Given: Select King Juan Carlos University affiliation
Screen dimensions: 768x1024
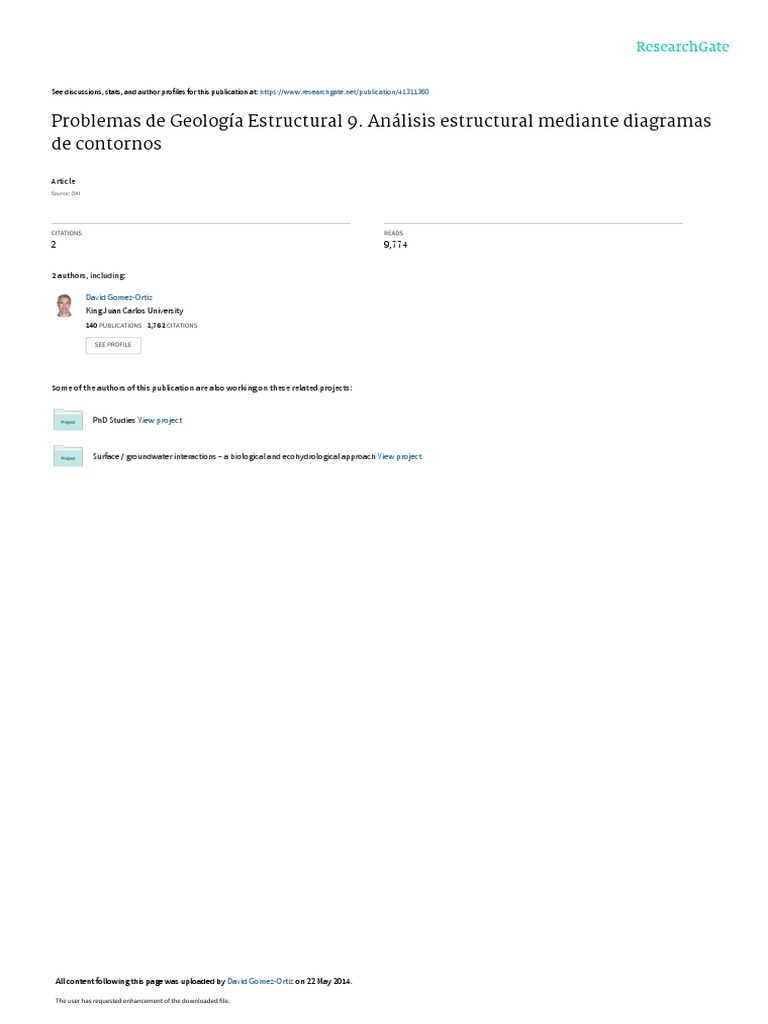Looking at the screenshot, I should (x=135, y=311).
